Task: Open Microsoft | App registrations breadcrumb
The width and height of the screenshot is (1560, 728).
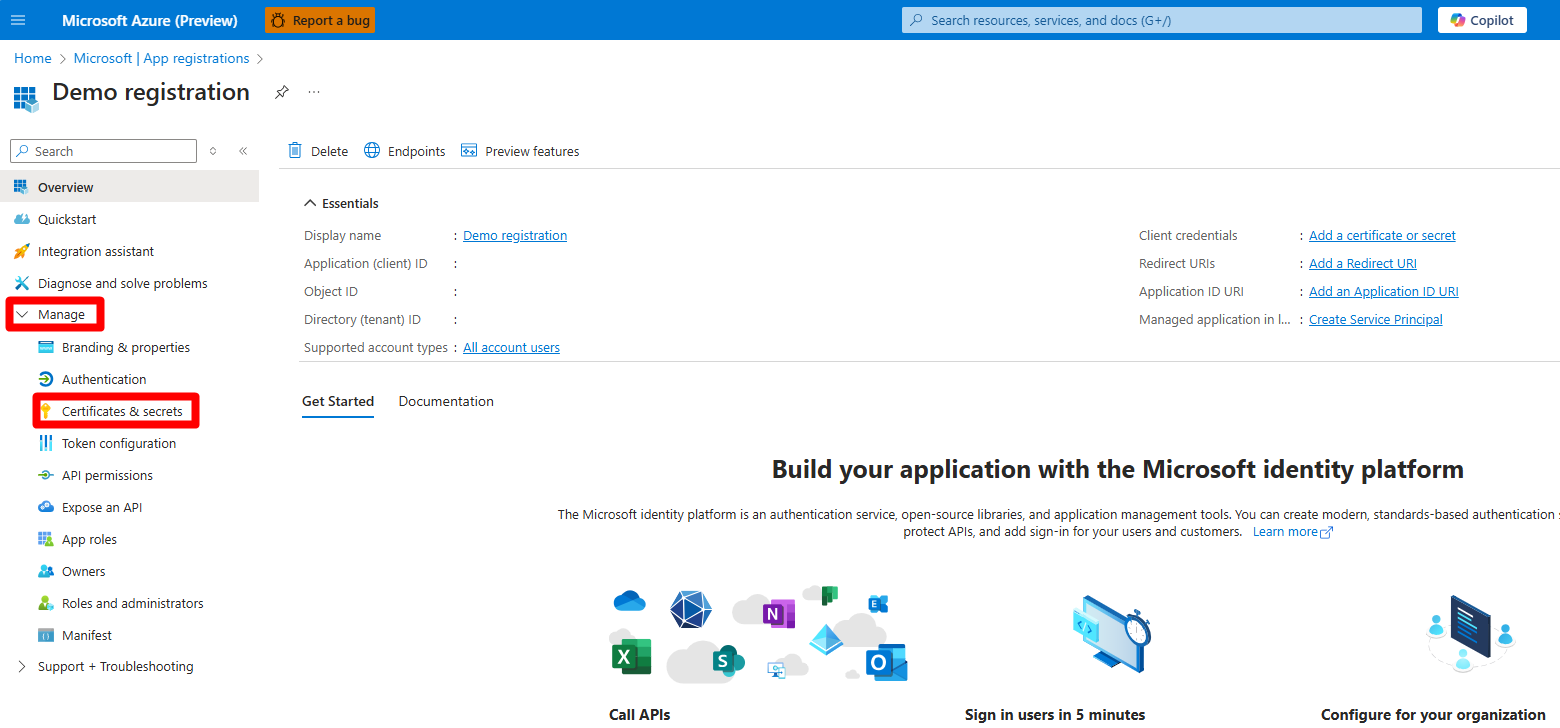Action: [162, 59]
